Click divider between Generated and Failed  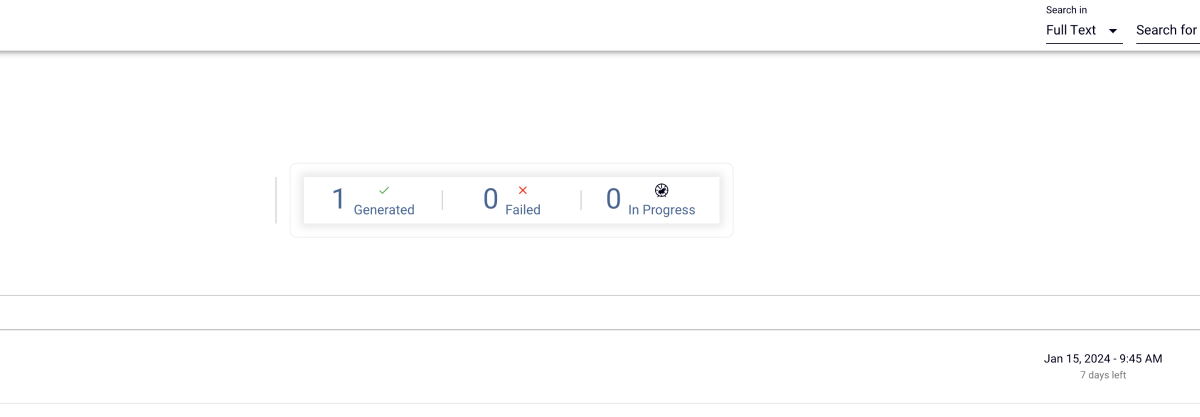[x=442, y=200]
